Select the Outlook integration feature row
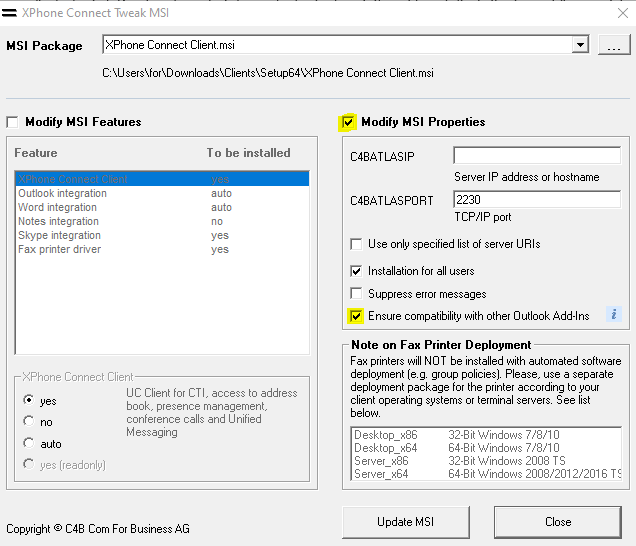Image resolution: width=636 pixels, height=546 pixels. point(162,193)
